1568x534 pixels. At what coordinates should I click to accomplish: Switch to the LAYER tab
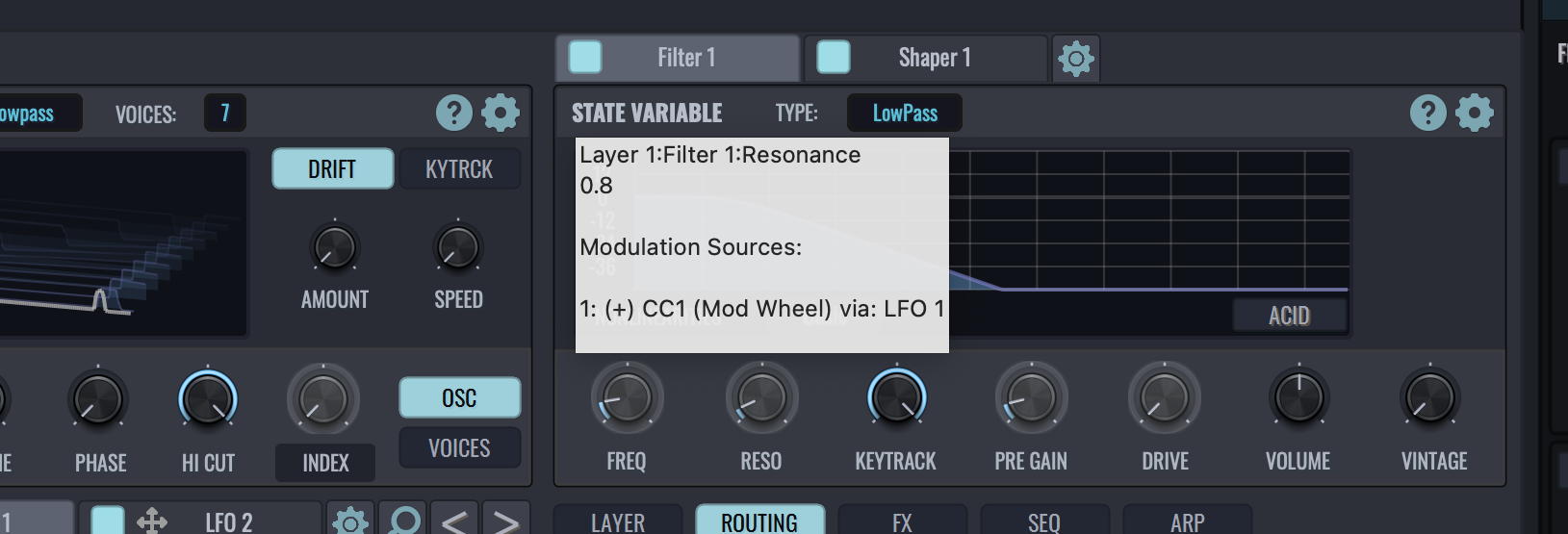(x=618, y=521)
